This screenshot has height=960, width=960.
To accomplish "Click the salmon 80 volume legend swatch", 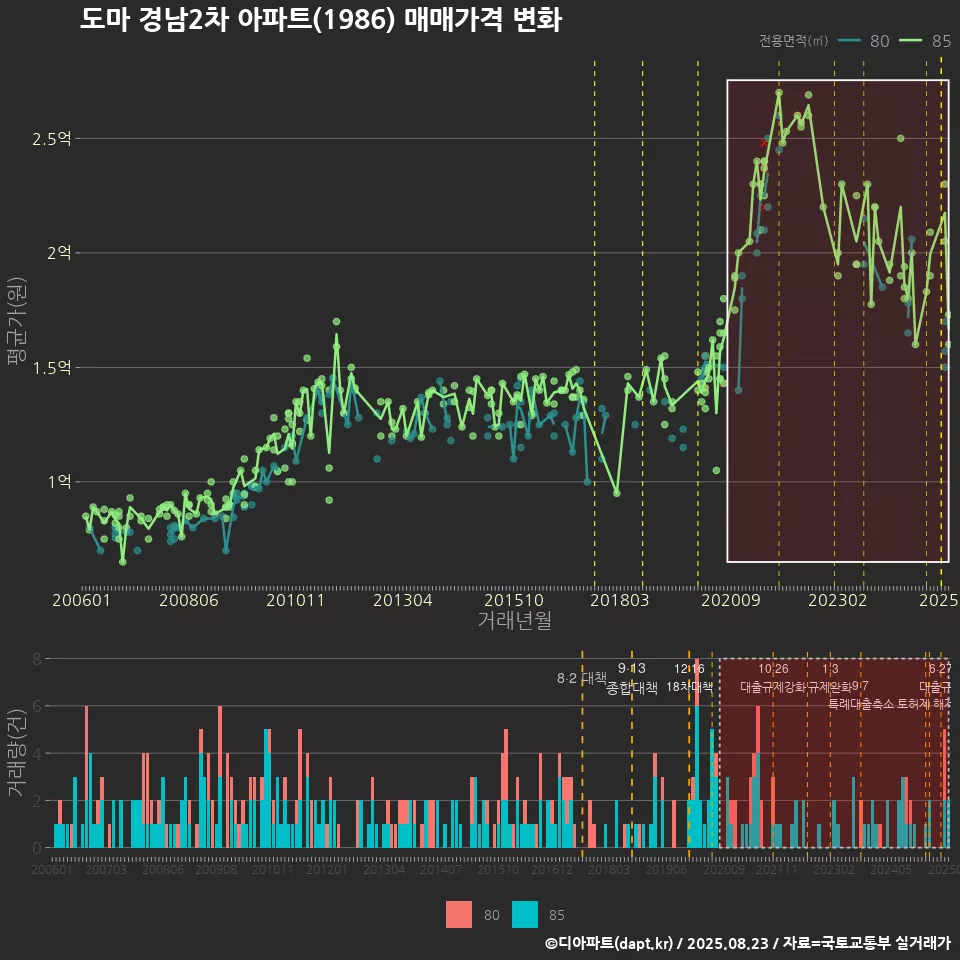I will (x=459, y=915).
